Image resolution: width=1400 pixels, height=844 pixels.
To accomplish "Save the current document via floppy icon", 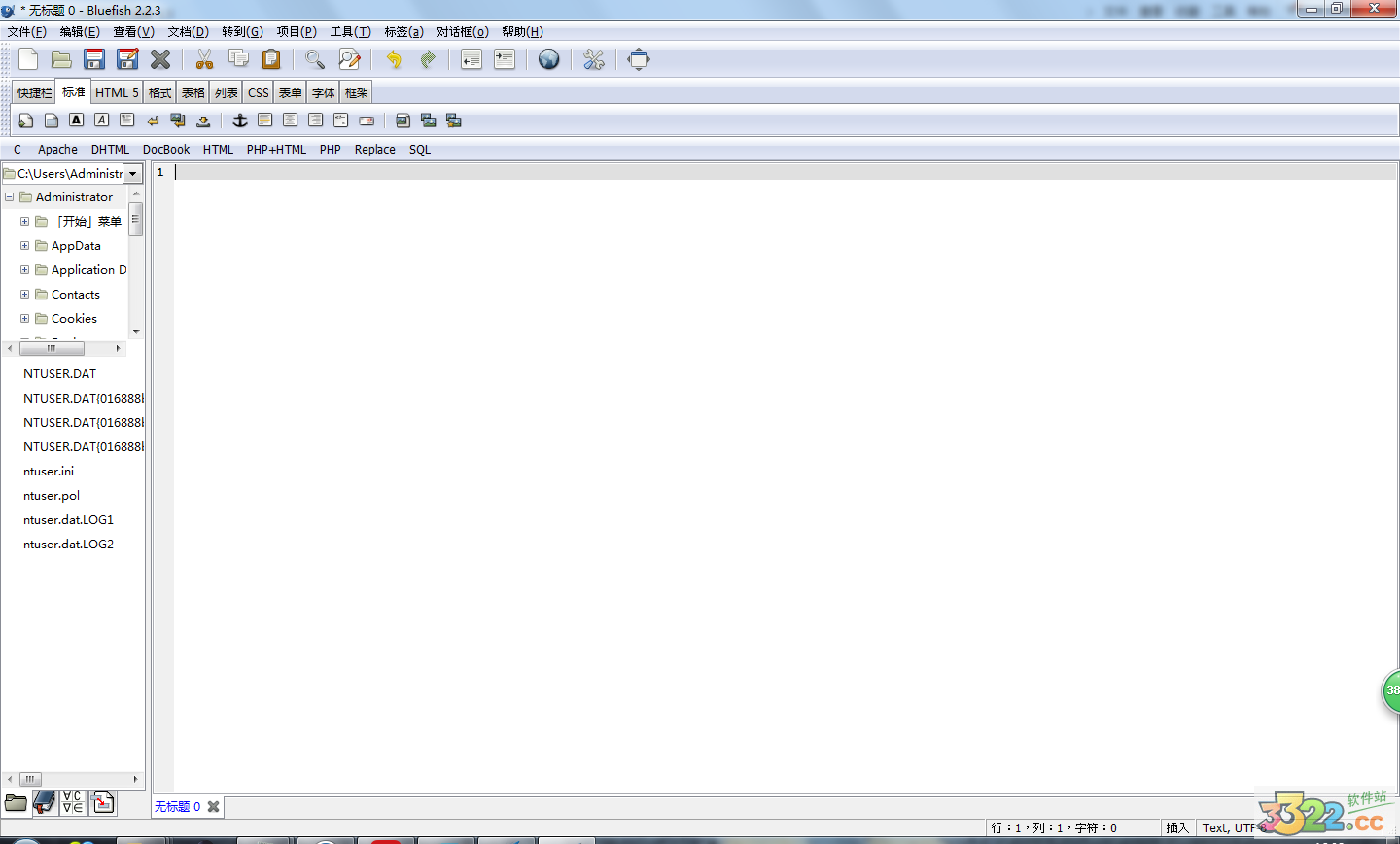I will coord(94,59).
